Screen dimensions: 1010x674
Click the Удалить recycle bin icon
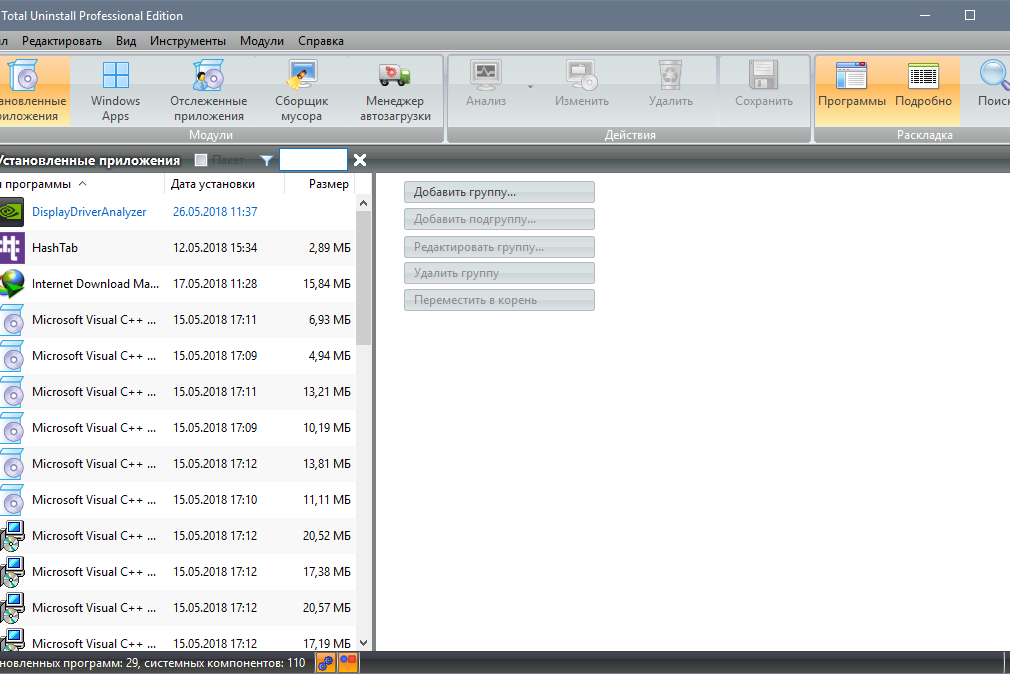pos(671,75)
